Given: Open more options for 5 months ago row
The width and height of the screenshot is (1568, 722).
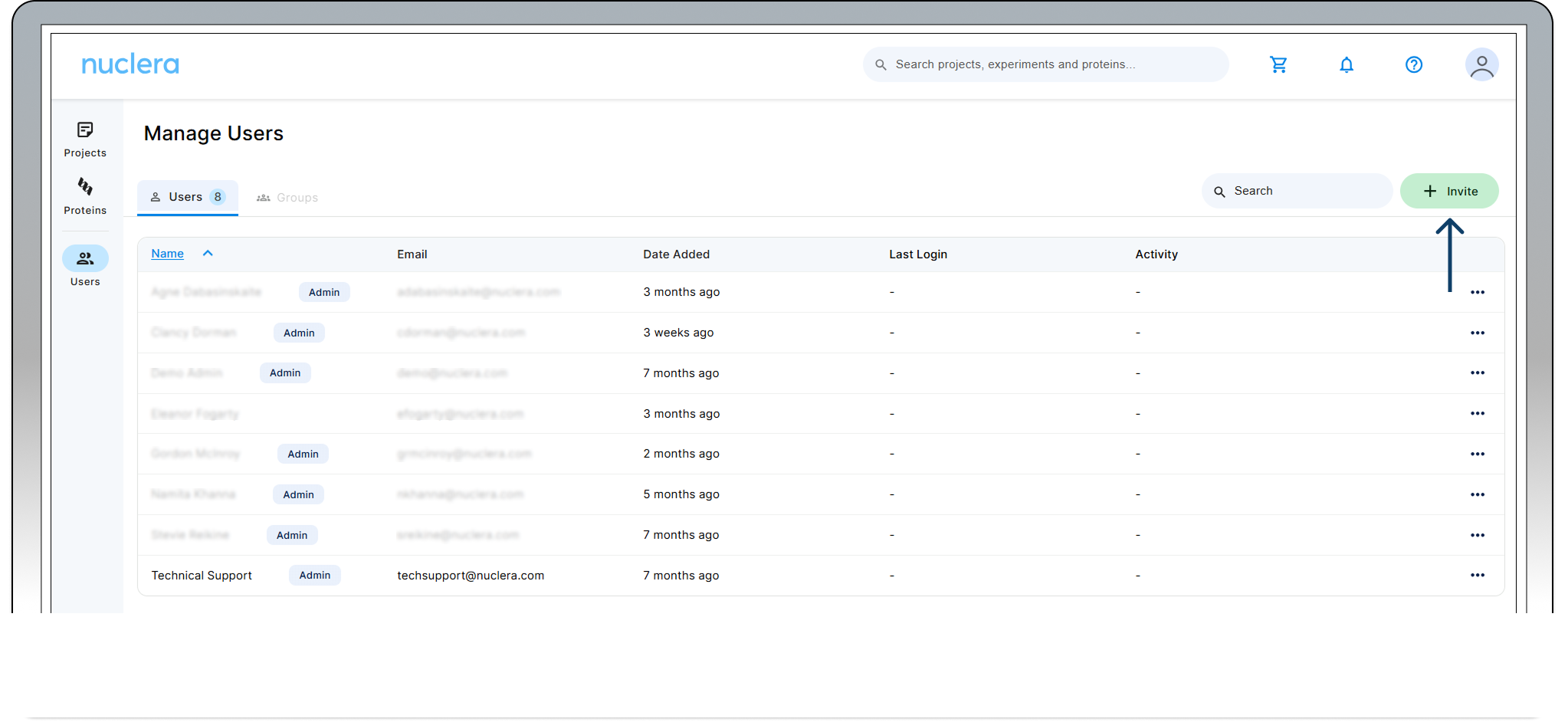Looking at the screenshot, I should (1477, 494).
